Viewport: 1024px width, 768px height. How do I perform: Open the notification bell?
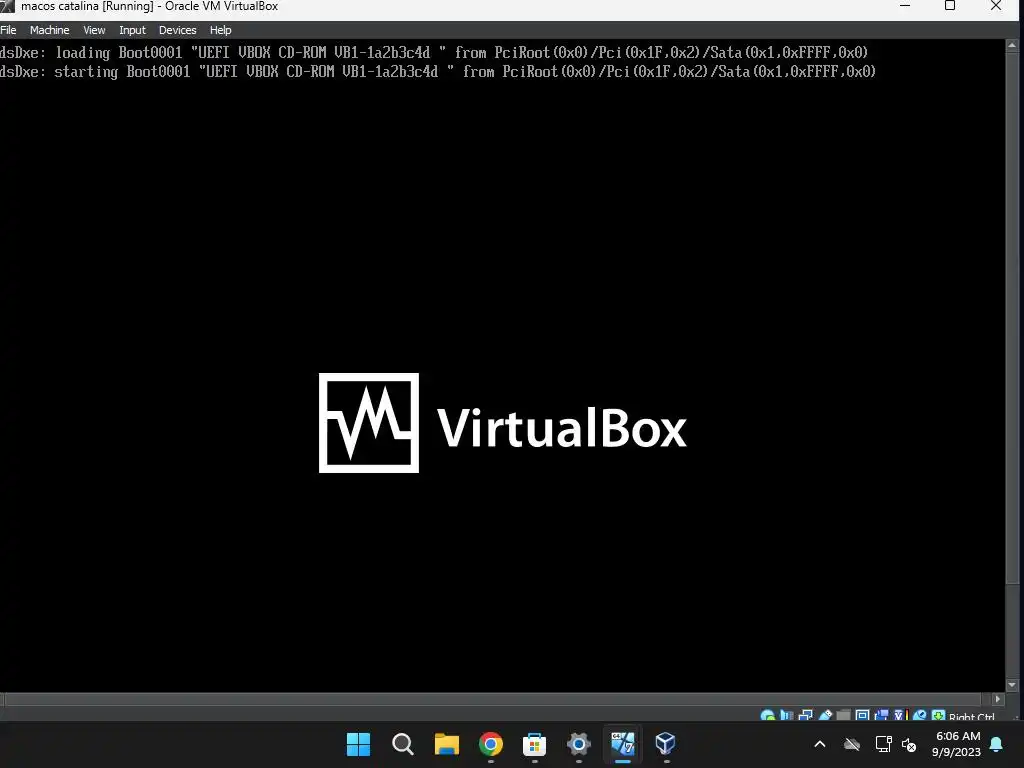(997, 744)
